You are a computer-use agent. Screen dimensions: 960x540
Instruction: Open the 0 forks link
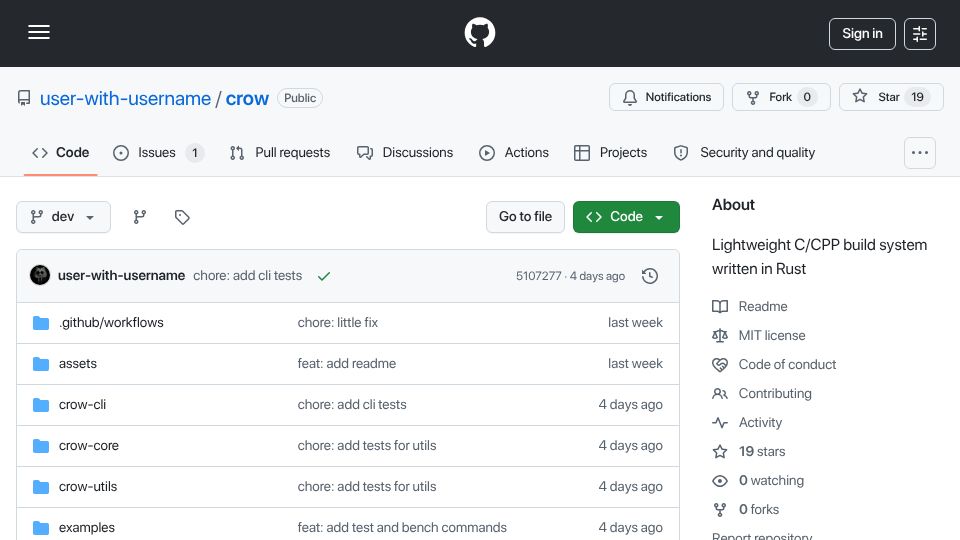[759, 509]
